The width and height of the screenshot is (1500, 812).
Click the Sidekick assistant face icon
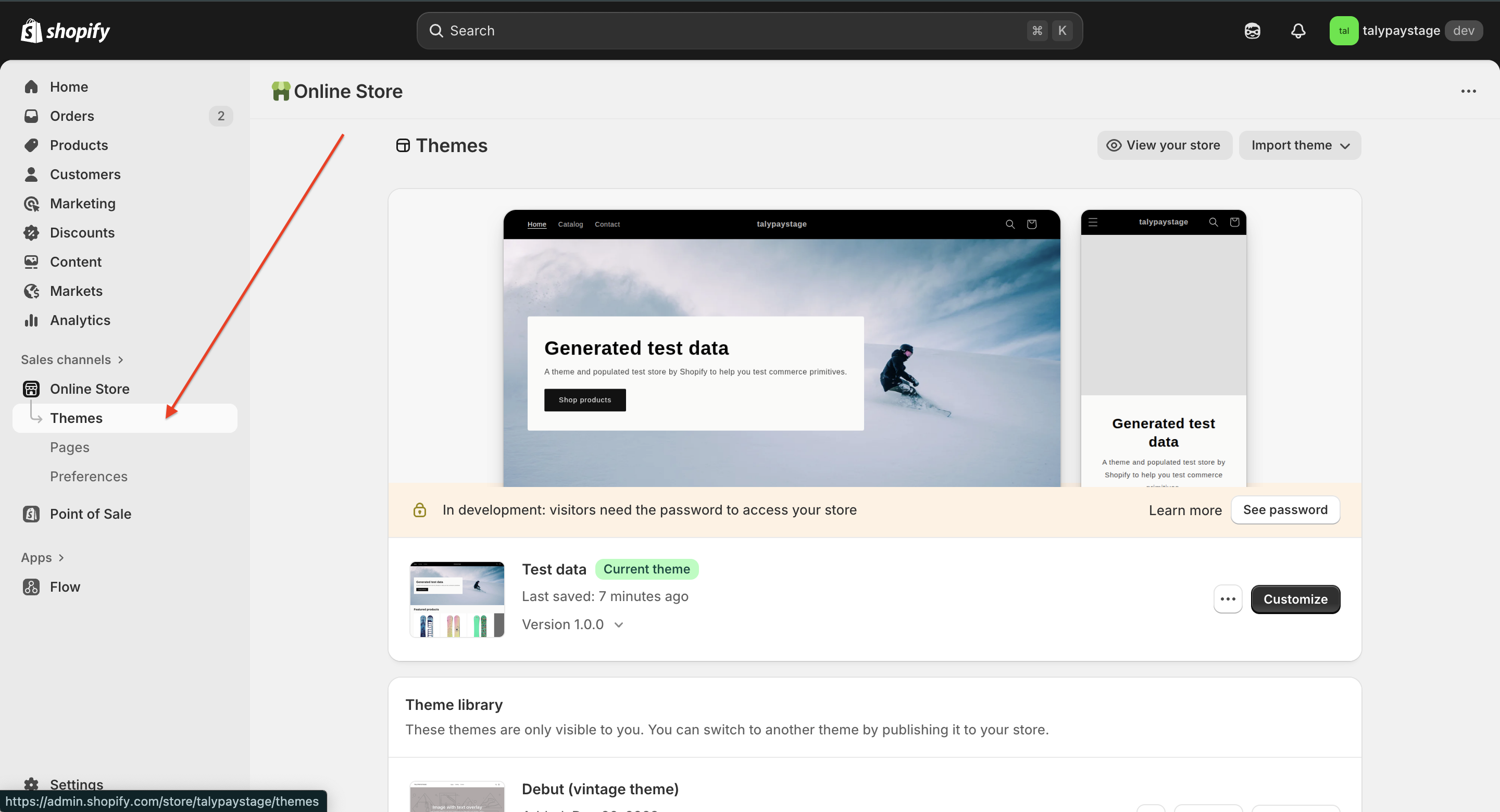tap(1252, 30)
